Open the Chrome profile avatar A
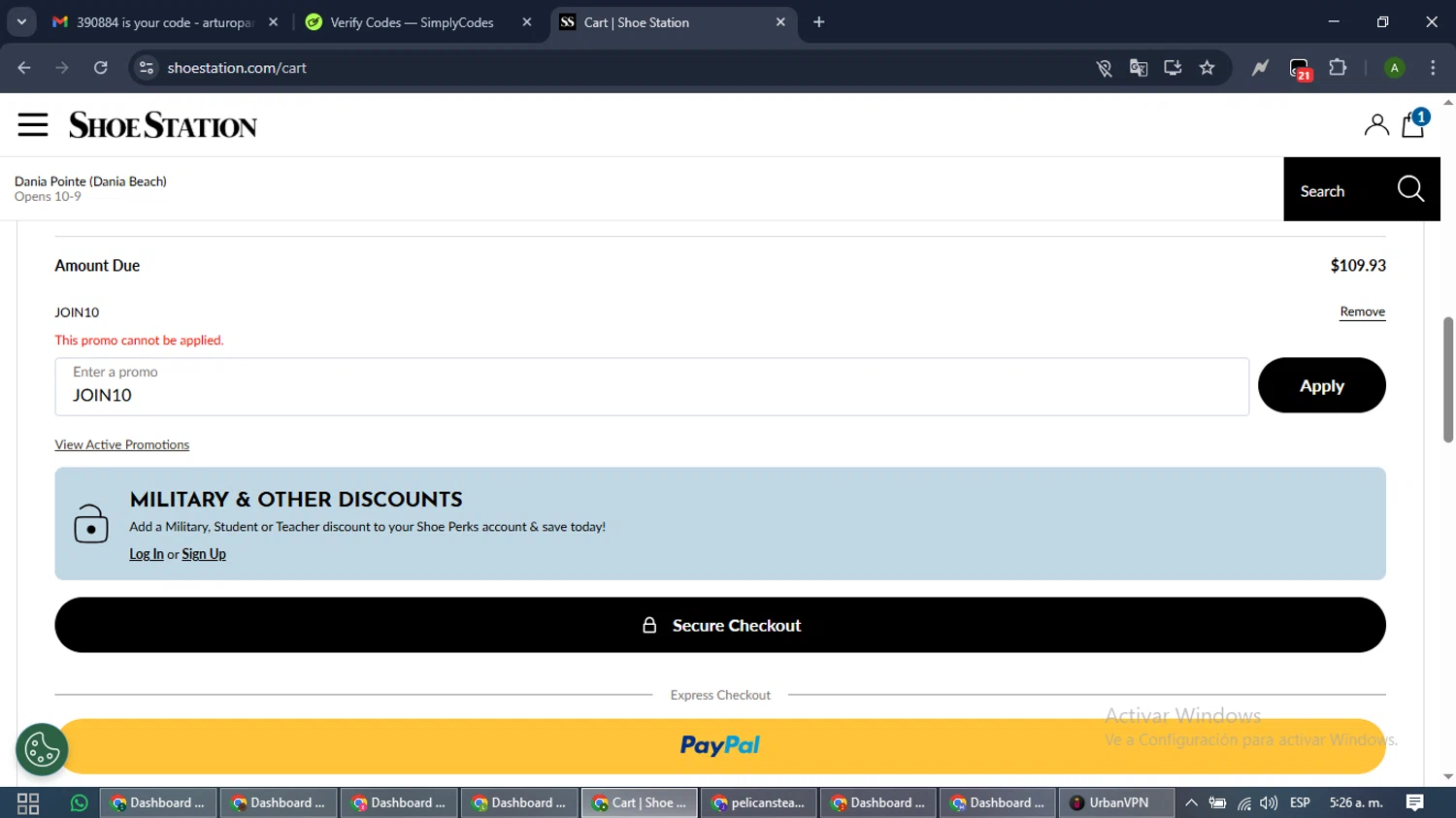 pos(1394,68)
